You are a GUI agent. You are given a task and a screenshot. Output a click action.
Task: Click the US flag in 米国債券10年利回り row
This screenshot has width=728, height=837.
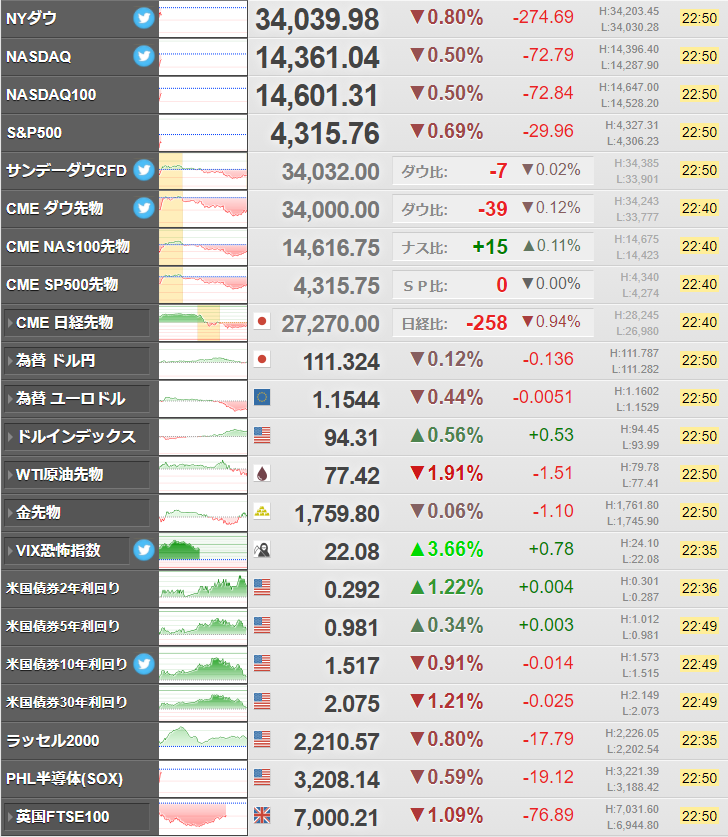[262, 663]
